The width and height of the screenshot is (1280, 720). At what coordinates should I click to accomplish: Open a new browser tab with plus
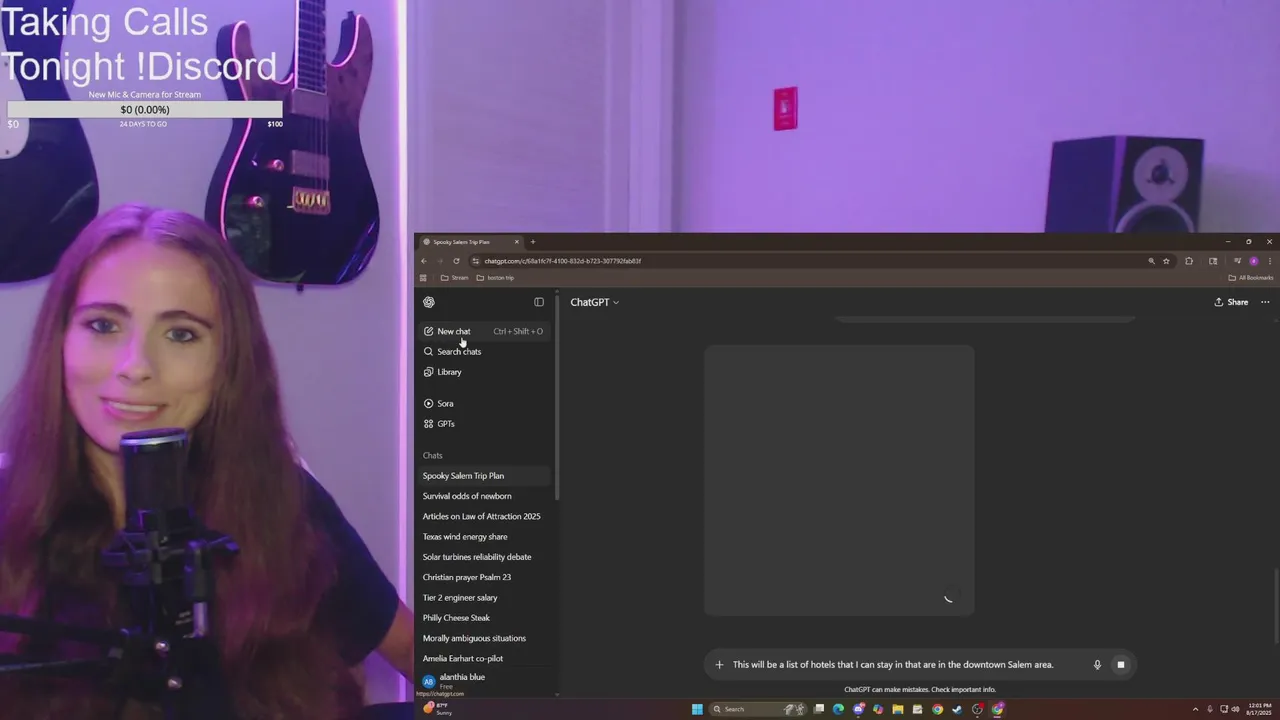[533, 242]
